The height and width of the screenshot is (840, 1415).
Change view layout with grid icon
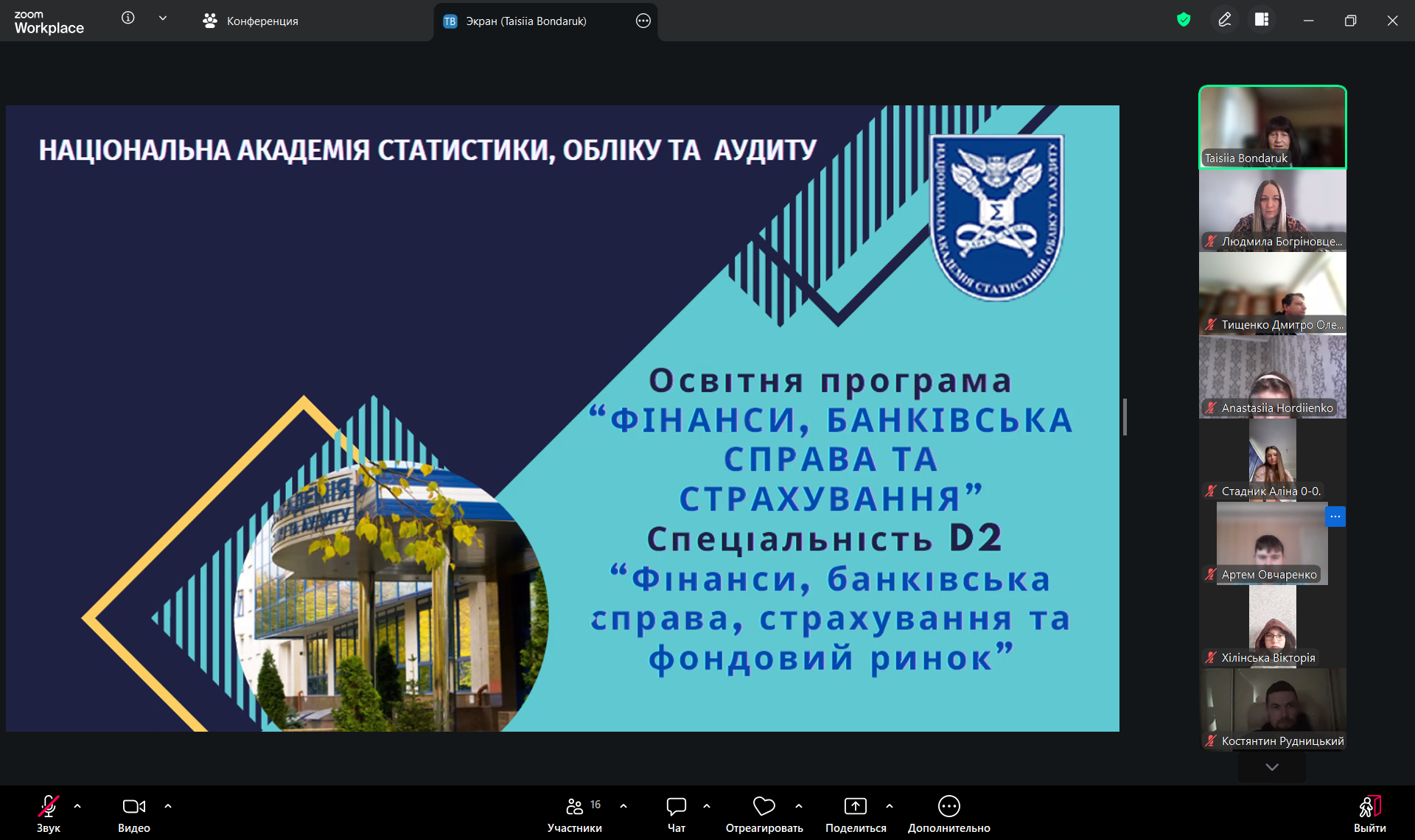tap(1262, 20)
